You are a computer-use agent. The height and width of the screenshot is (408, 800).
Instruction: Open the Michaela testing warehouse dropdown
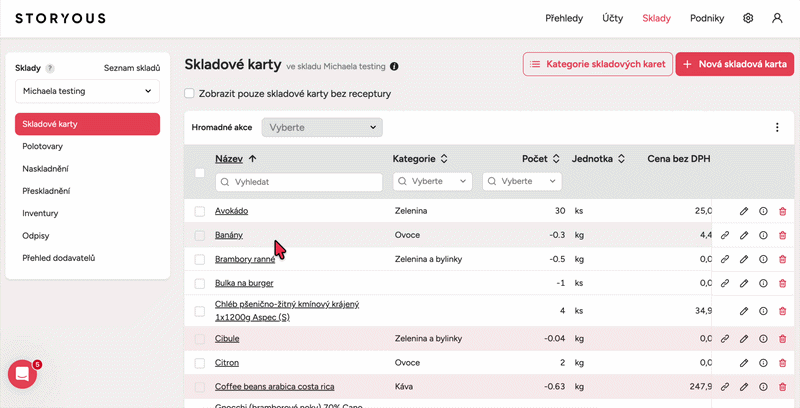(87, 91)
